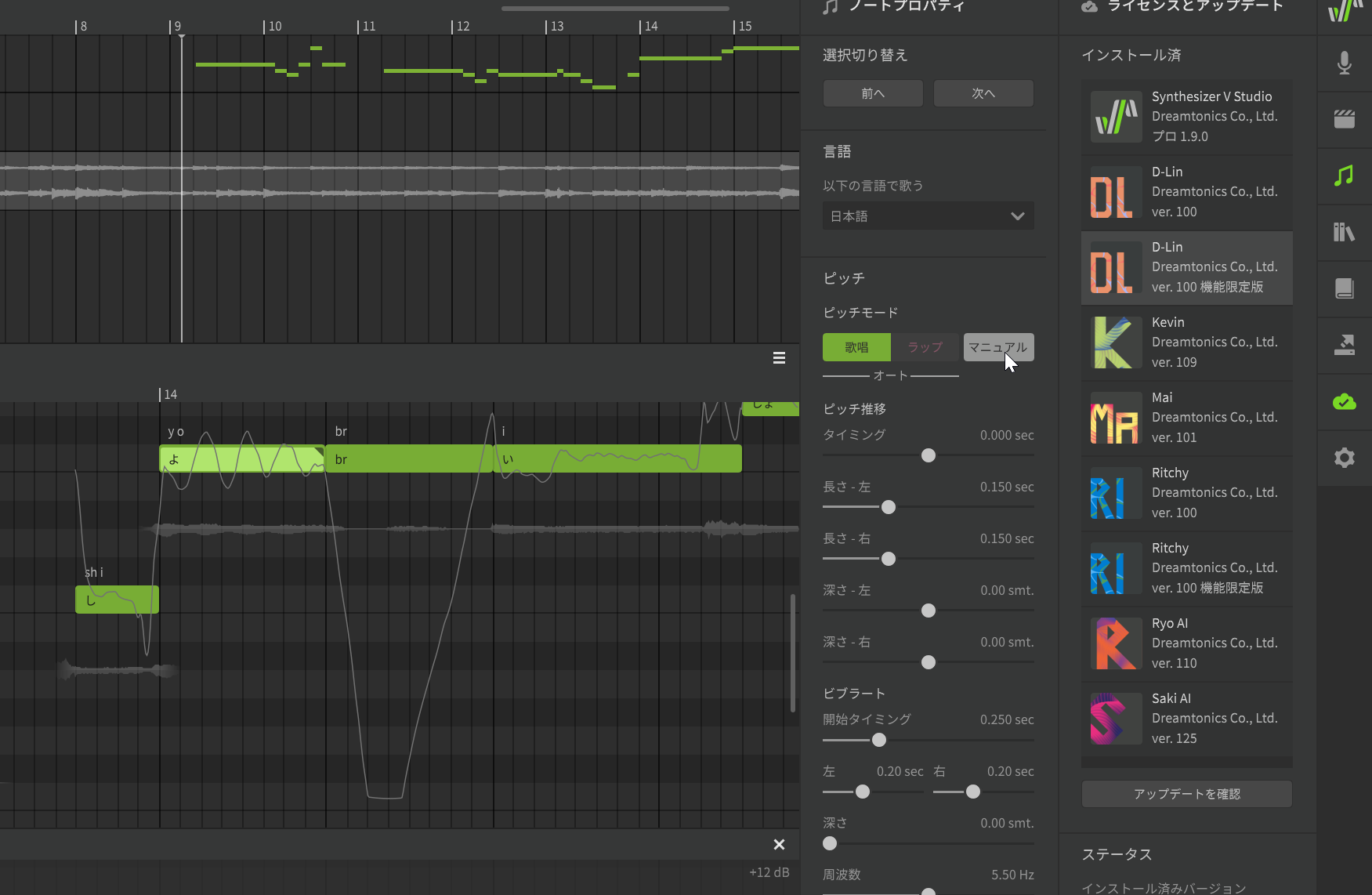Select Synthesizer V Studio product thumbnail
The image size is (1372, 895).
tap(1116, 116)
